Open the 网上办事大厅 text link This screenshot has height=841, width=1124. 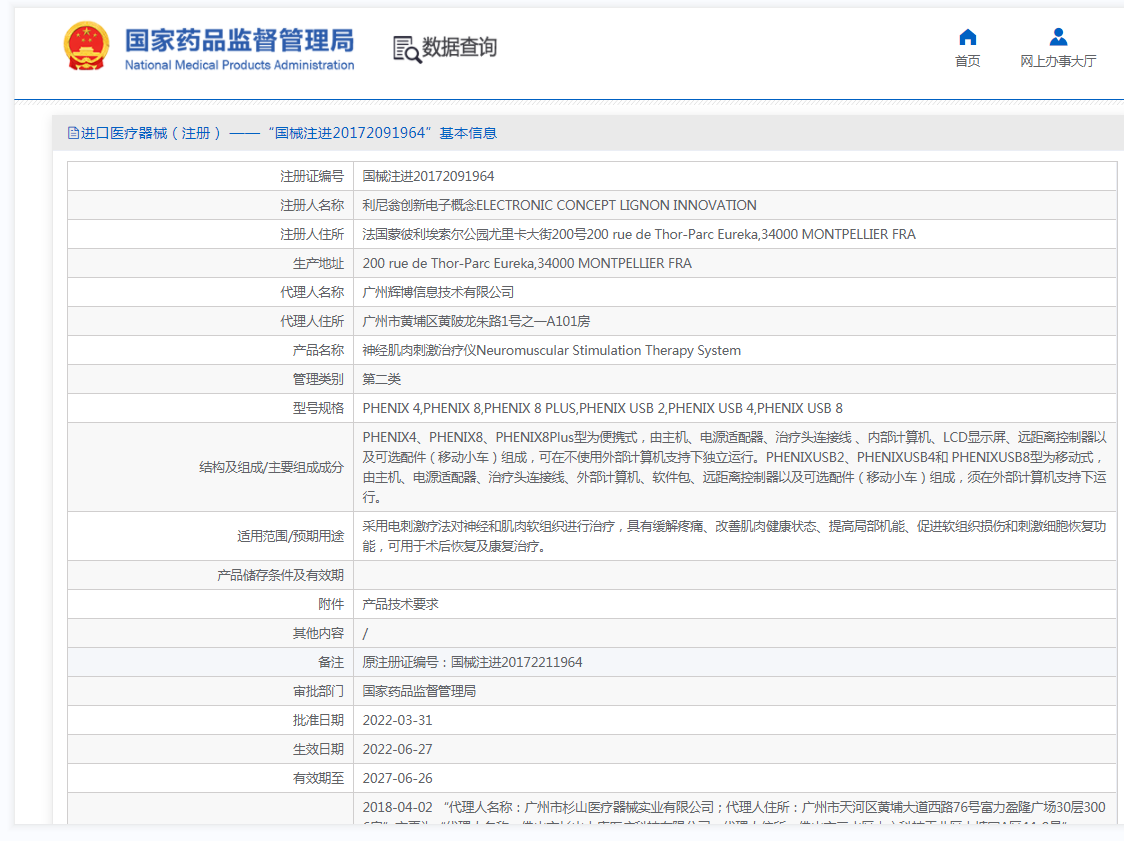tap(1058, 61)
